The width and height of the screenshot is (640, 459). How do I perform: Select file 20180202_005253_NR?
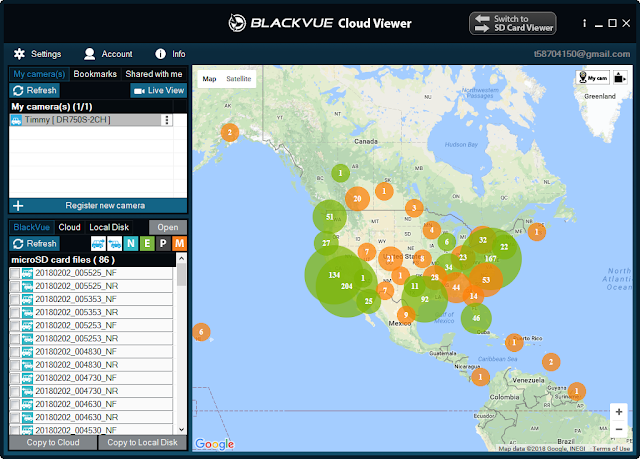tap(77, 339)
